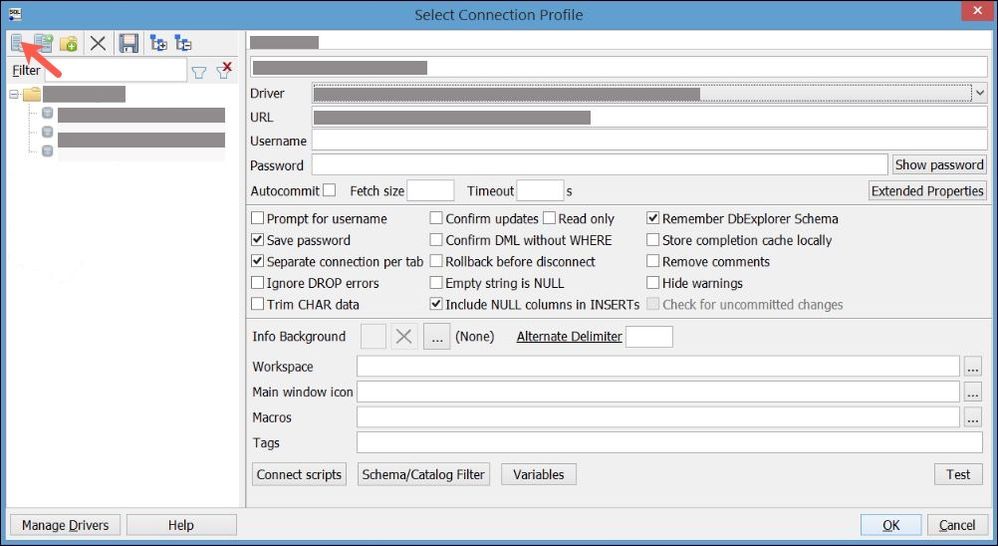
Task: Click into the Username input field
Action: tap(649, 141)
